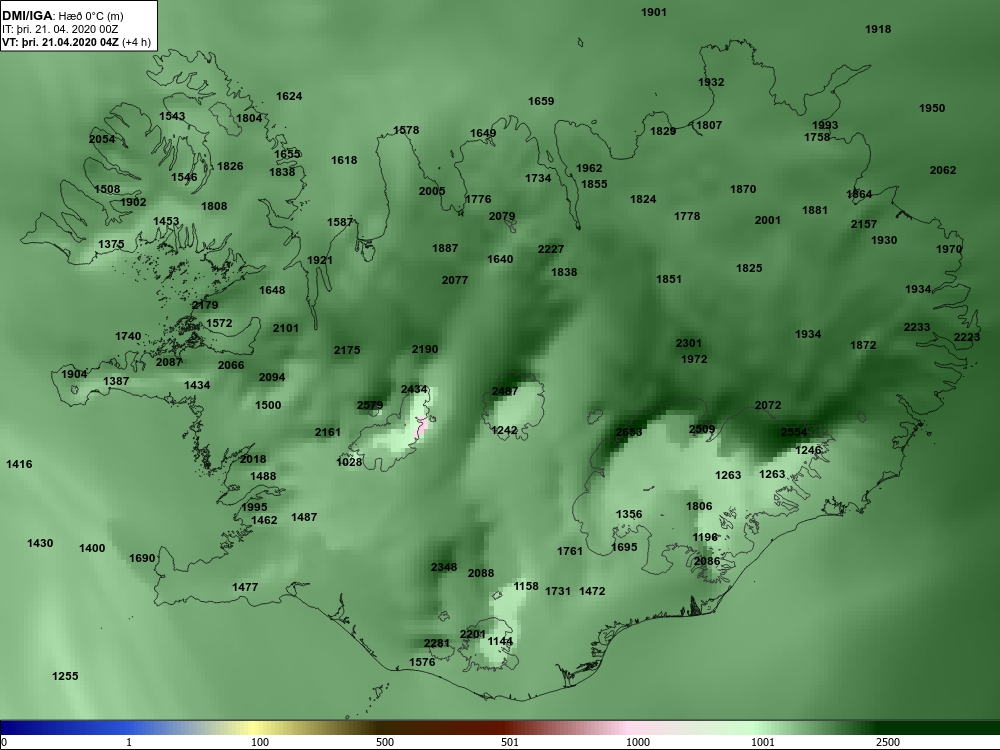Viewport: 1000px width, 750px height.
Task: Click the map value 1416
Action: 19,464
